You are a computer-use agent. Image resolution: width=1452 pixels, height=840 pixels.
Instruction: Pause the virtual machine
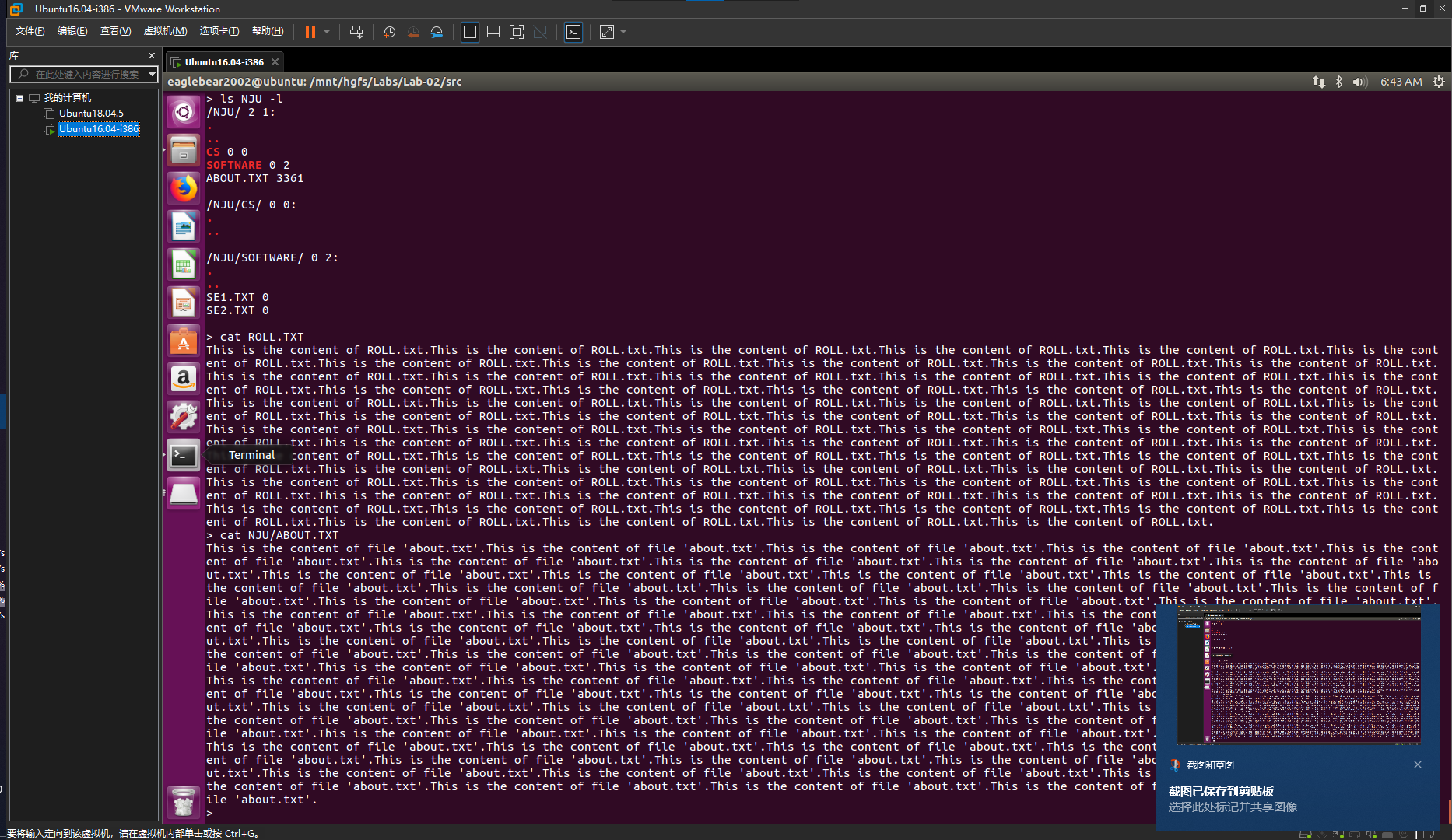310,32
